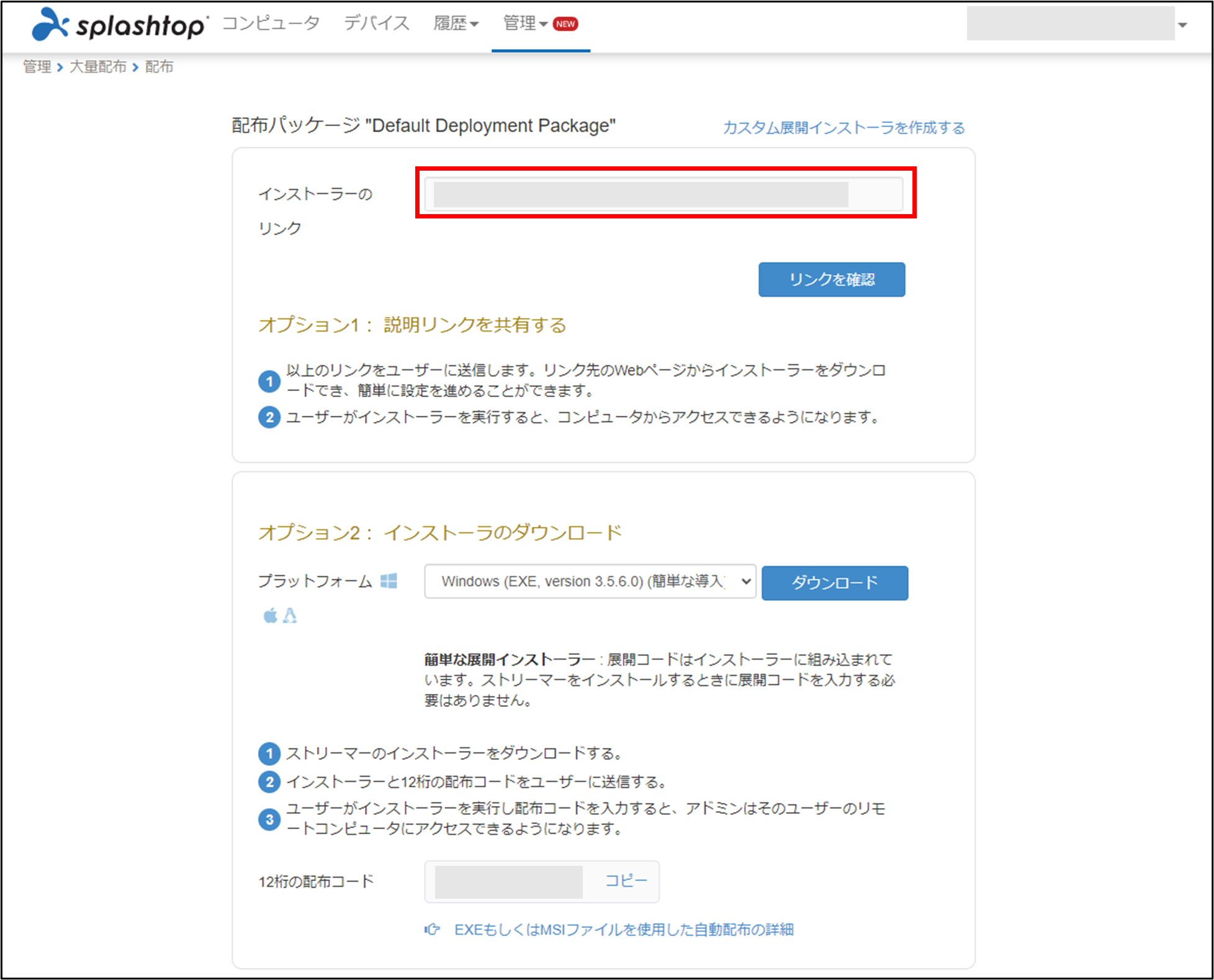Switch to the デバイス tab
This screenshot has height=980, width=1214.
click(376, 24)
